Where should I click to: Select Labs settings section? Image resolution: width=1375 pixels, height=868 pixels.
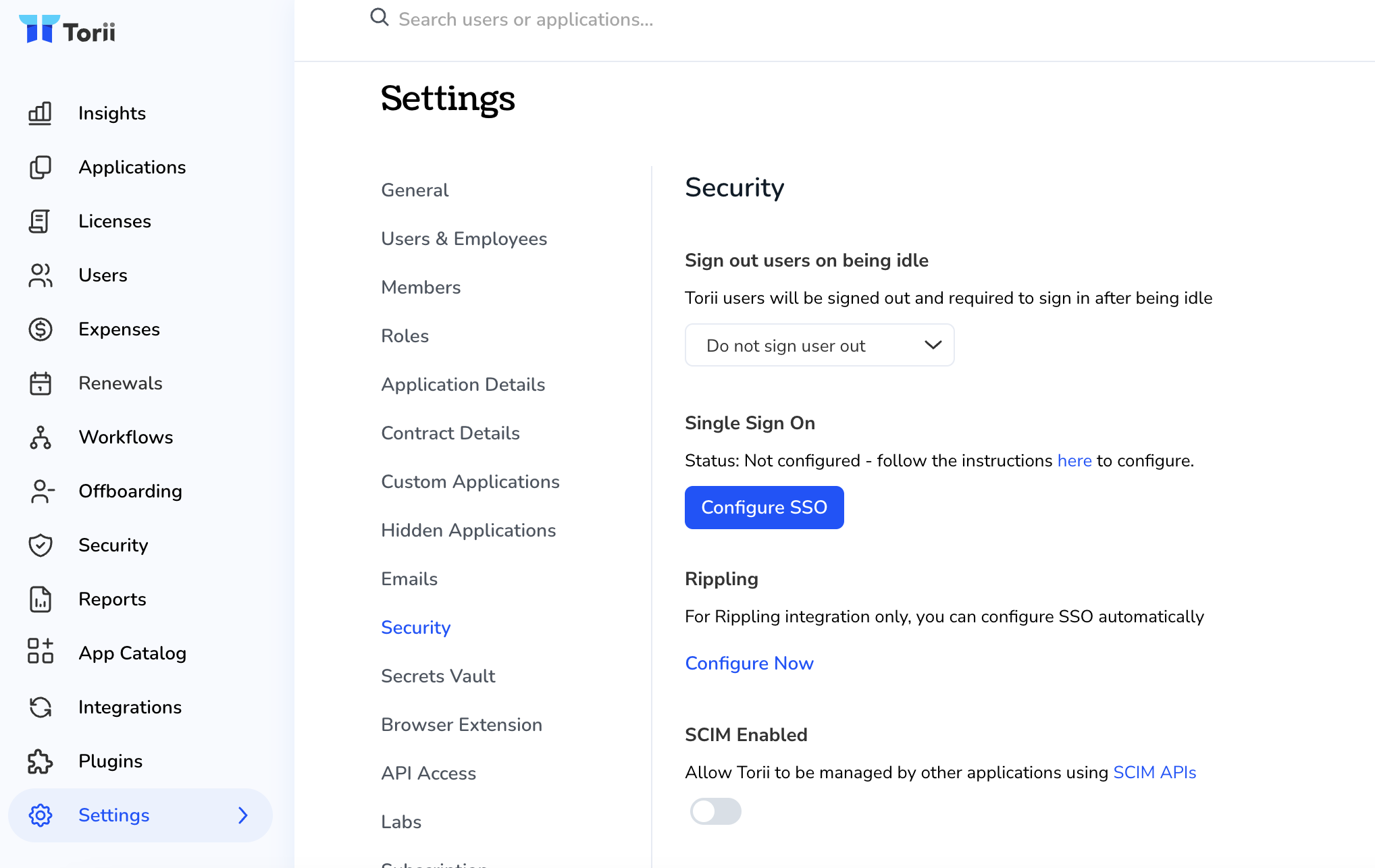tap(401, 822)
